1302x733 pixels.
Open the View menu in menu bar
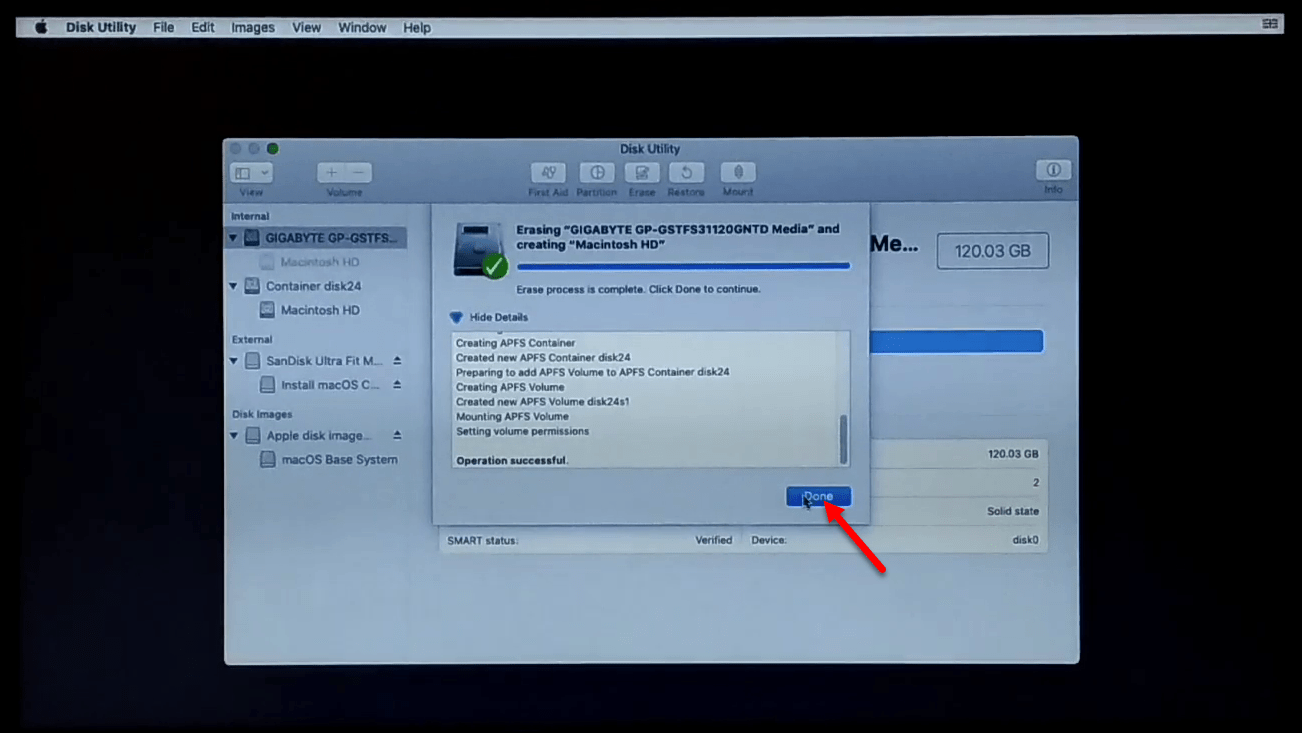coord(306,27)
